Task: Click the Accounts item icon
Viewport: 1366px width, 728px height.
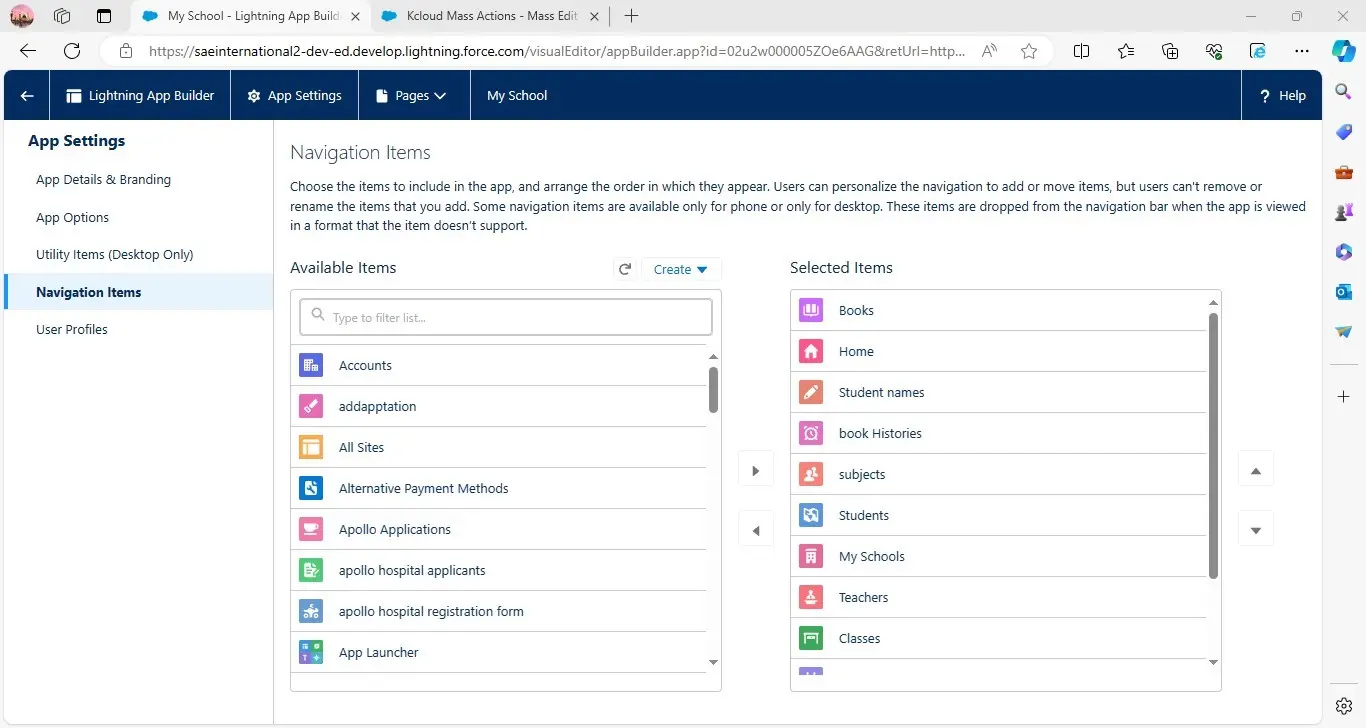Action: coord(311,365)
